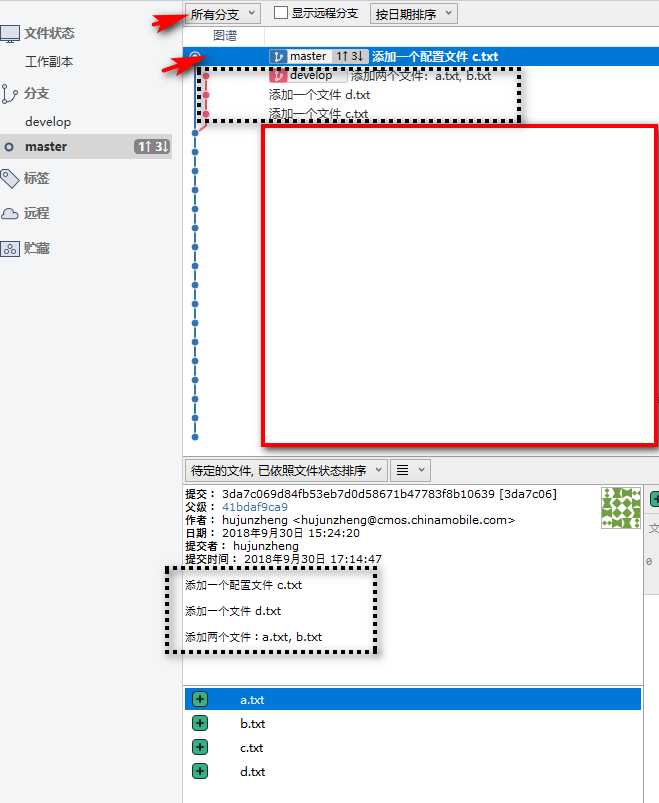Select file c.txt in changed files list
The width and height of the screenshot is (659, 803).
click(413, 748)
